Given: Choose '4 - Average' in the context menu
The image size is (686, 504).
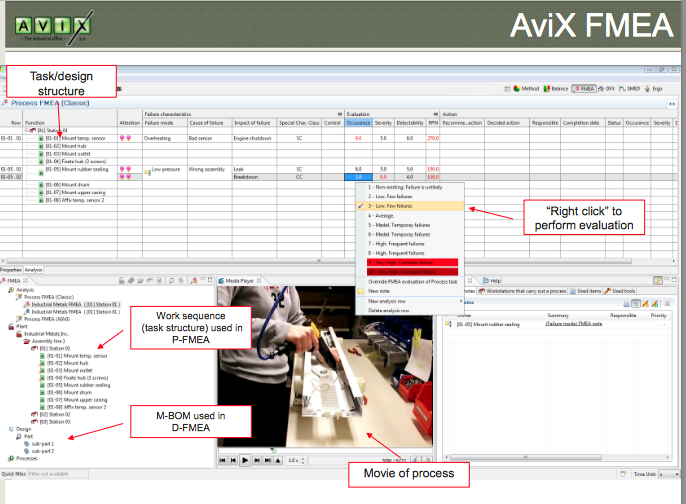Looking at the screenshot, I should tap(410, 216).
